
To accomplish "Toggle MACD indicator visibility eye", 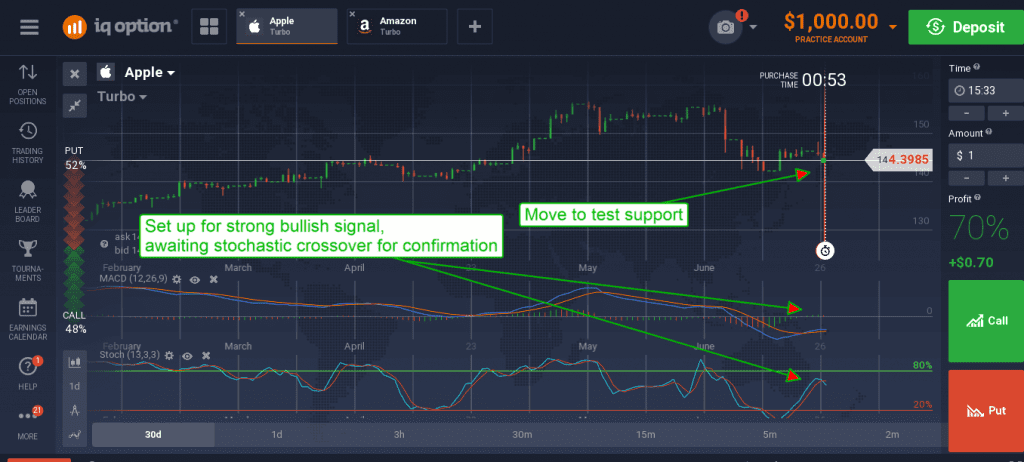I will coord(195,279).
